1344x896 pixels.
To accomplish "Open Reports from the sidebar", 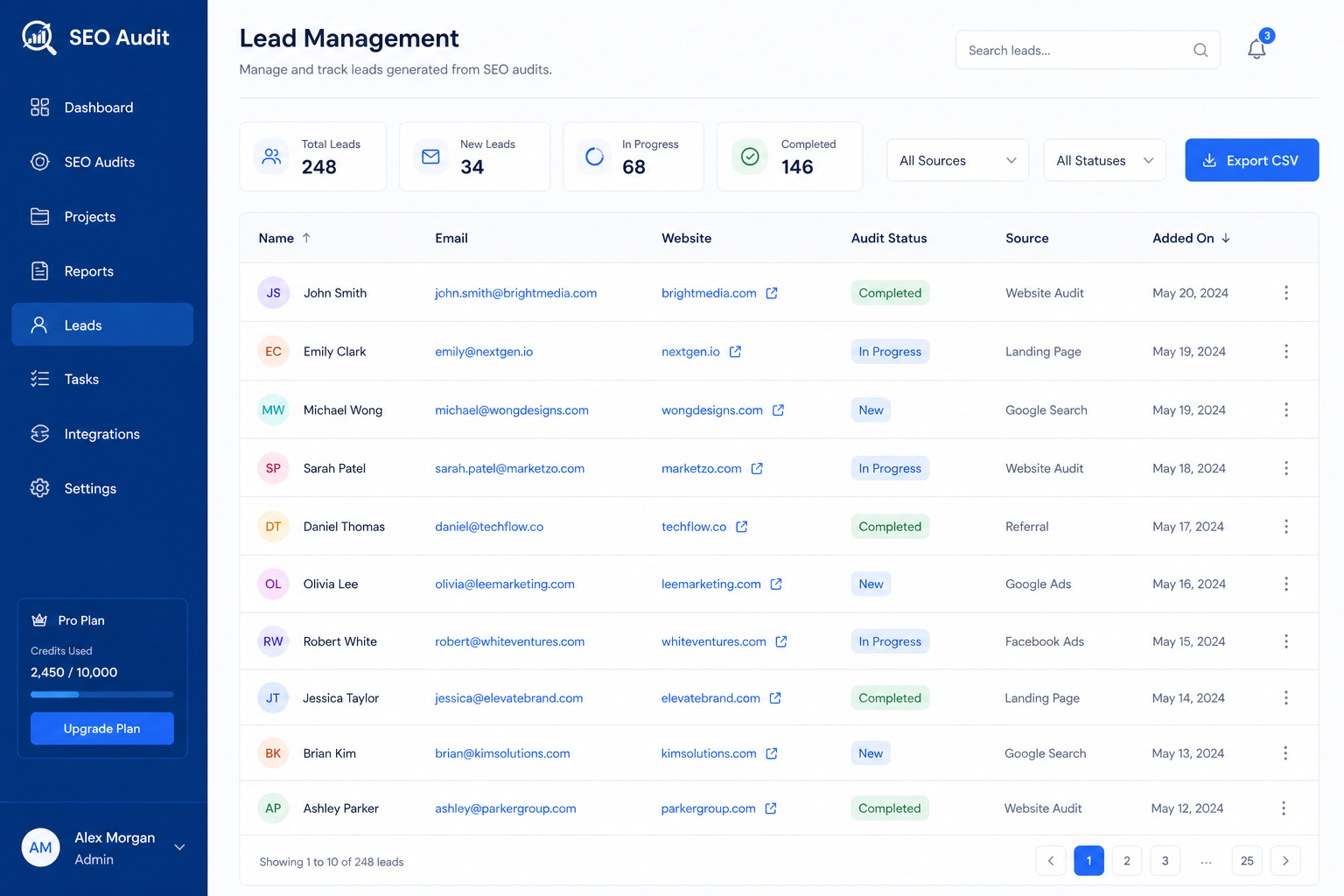I will pos(102,271).
